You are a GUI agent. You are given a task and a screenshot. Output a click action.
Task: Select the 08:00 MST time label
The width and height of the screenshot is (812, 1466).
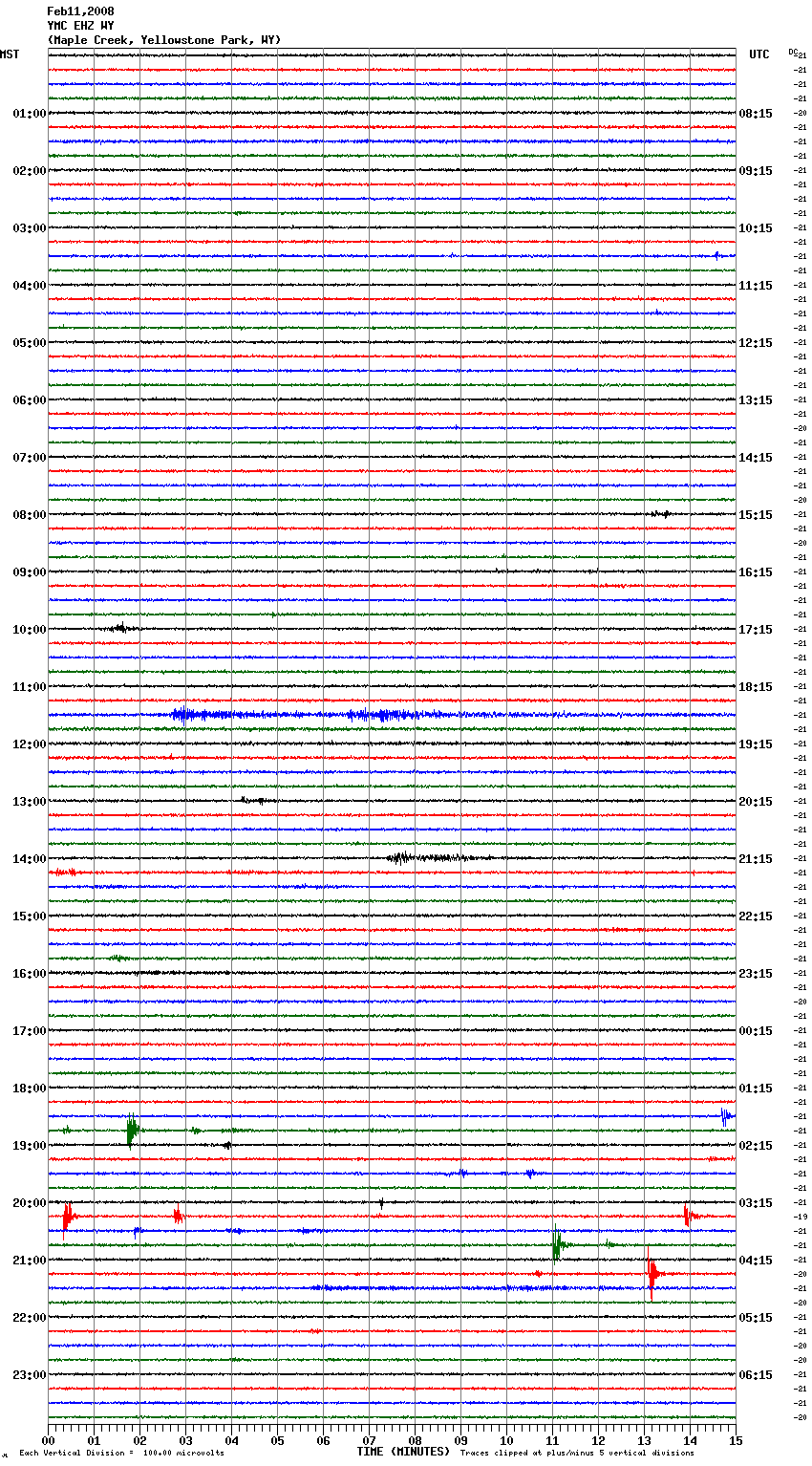(x=30, y=515)
